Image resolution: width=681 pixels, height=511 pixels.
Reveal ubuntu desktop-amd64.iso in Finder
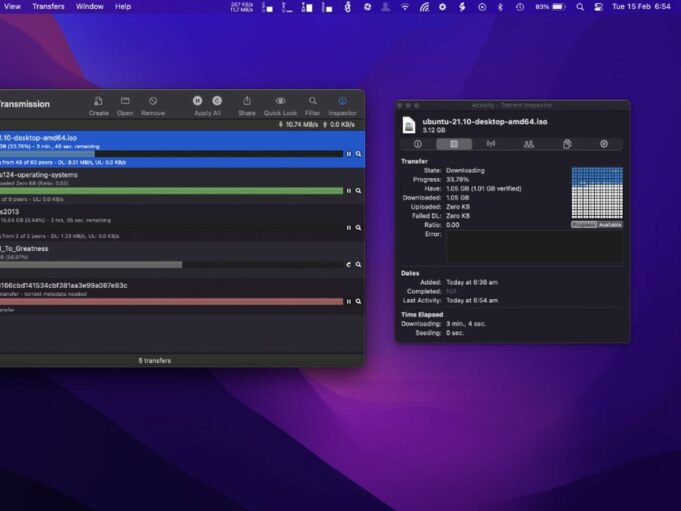click(x=358, y=154)
